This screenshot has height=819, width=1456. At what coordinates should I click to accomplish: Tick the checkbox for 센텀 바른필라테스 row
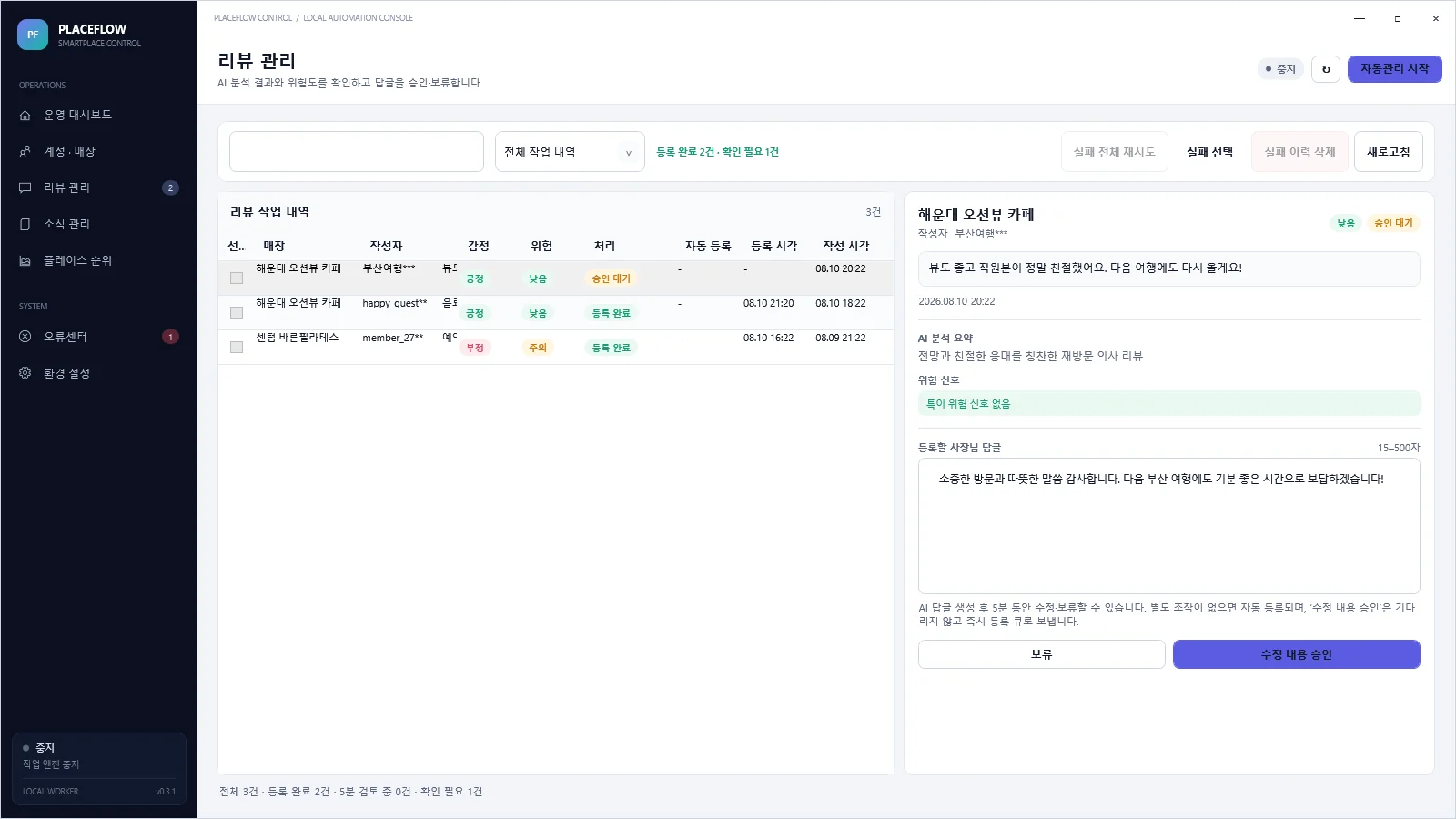pyautogui.click(x=237, y=347)
